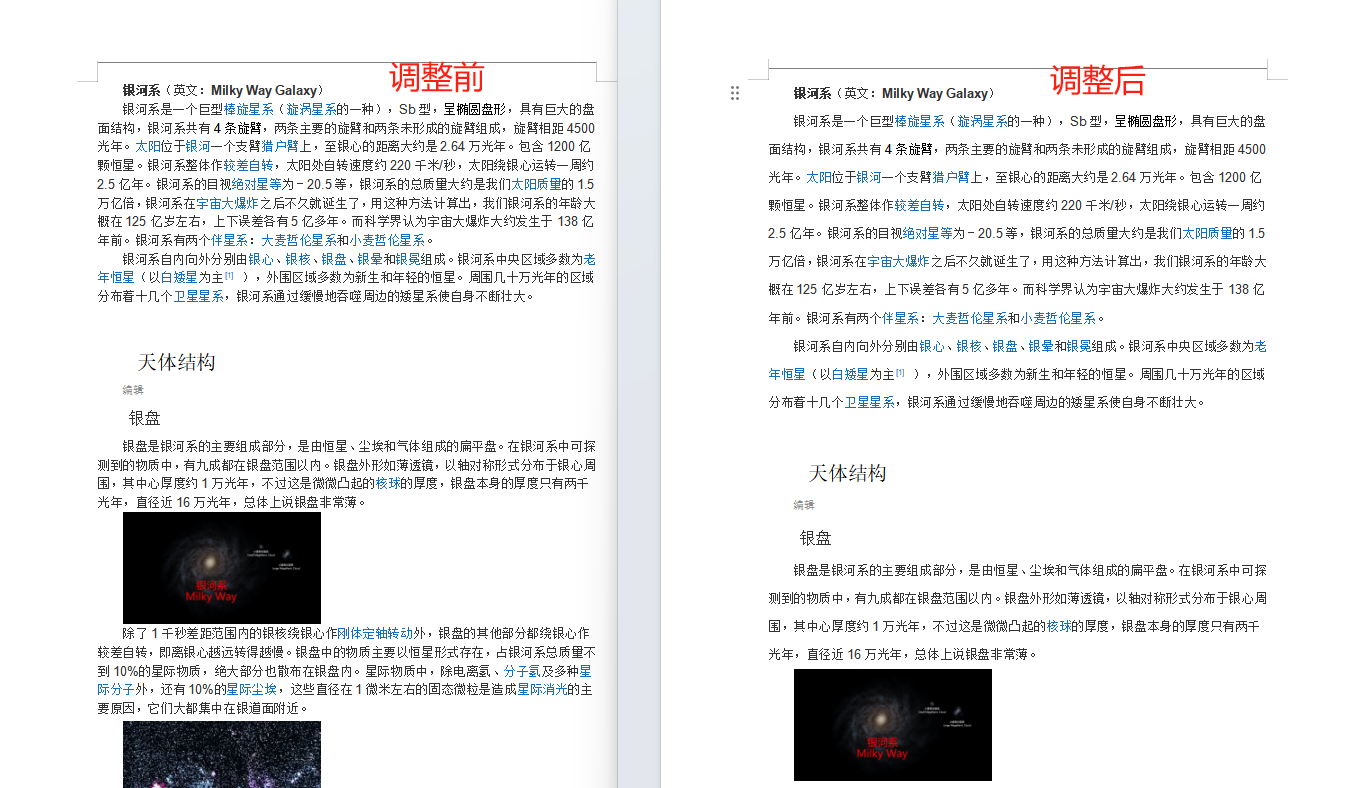Click the 太阳 link in right document
The height and width of the screenshot is (788, 1366).
[819, 177]
